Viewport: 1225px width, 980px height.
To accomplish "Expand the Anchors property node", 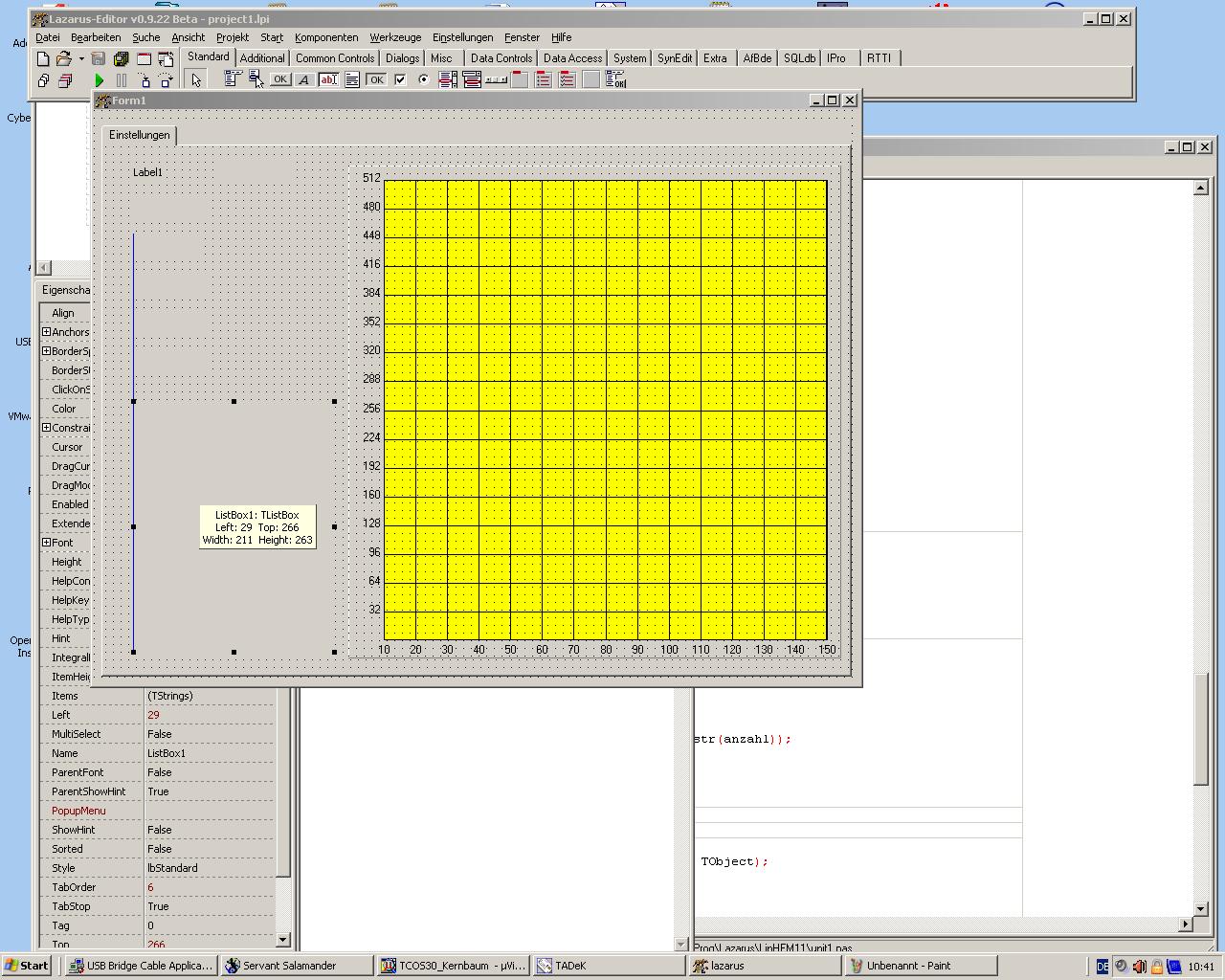I will 46,332.
